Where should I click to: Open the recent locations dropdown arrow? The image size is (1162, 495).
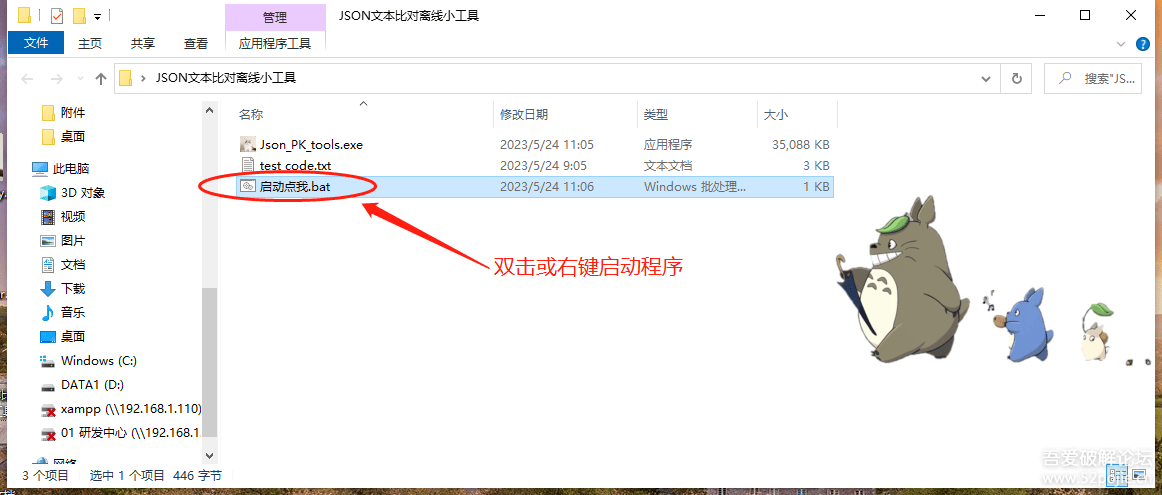[x=79, y=79]
